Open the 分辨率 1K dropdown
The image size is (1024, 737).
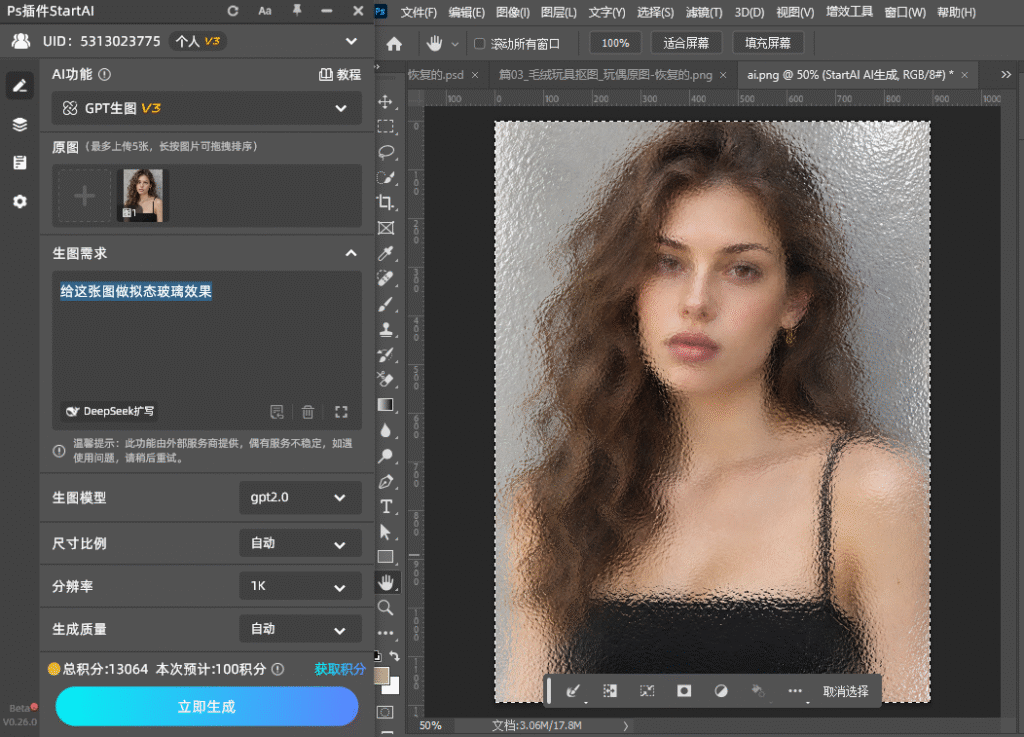pos(300,586)
